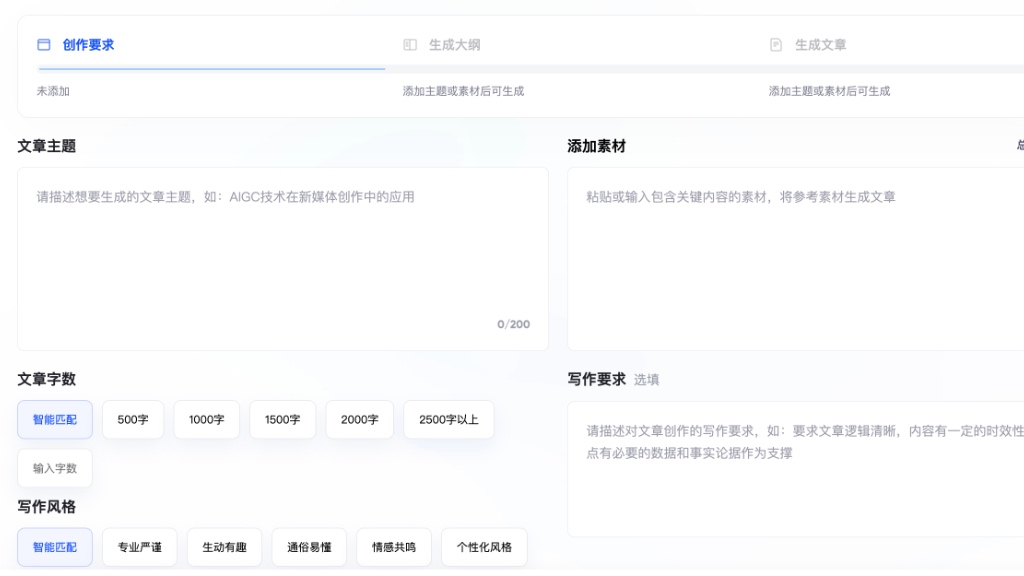Select the 1000字 word count option
This screenshot has height=576, width=1024.
click(206, 419)
